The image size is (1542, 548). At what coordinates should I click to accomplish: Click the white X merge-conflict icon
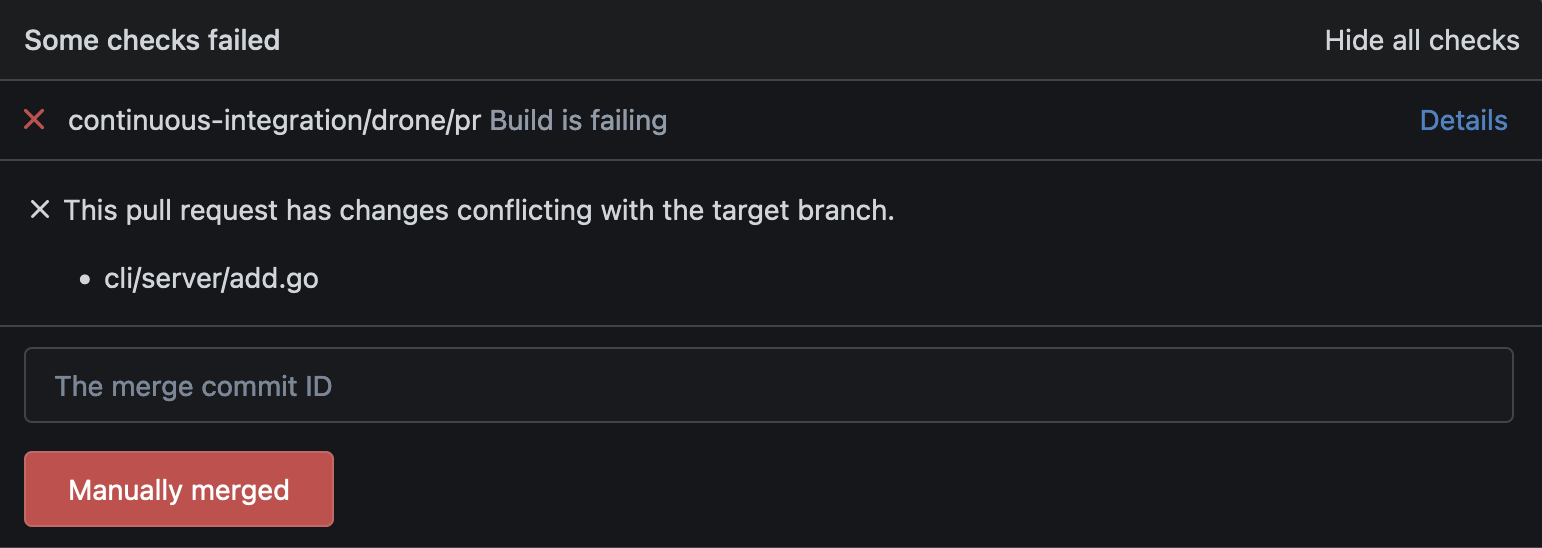(x=39, y=210)
